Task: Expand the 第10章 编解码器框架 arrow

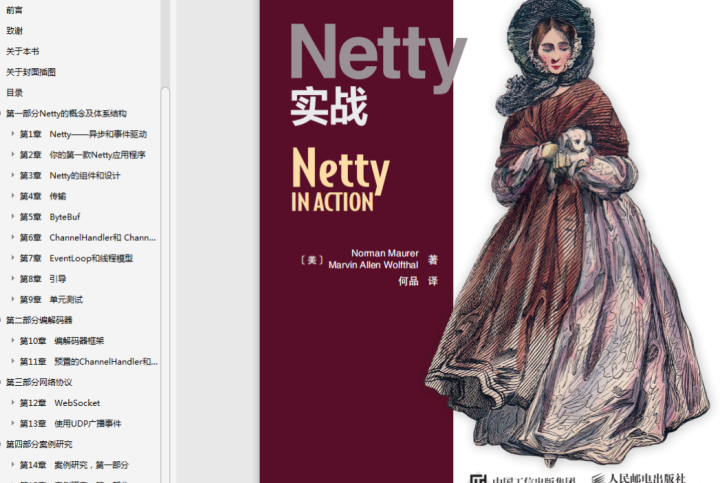Action: pyautogui.click(x=12, y=340)
